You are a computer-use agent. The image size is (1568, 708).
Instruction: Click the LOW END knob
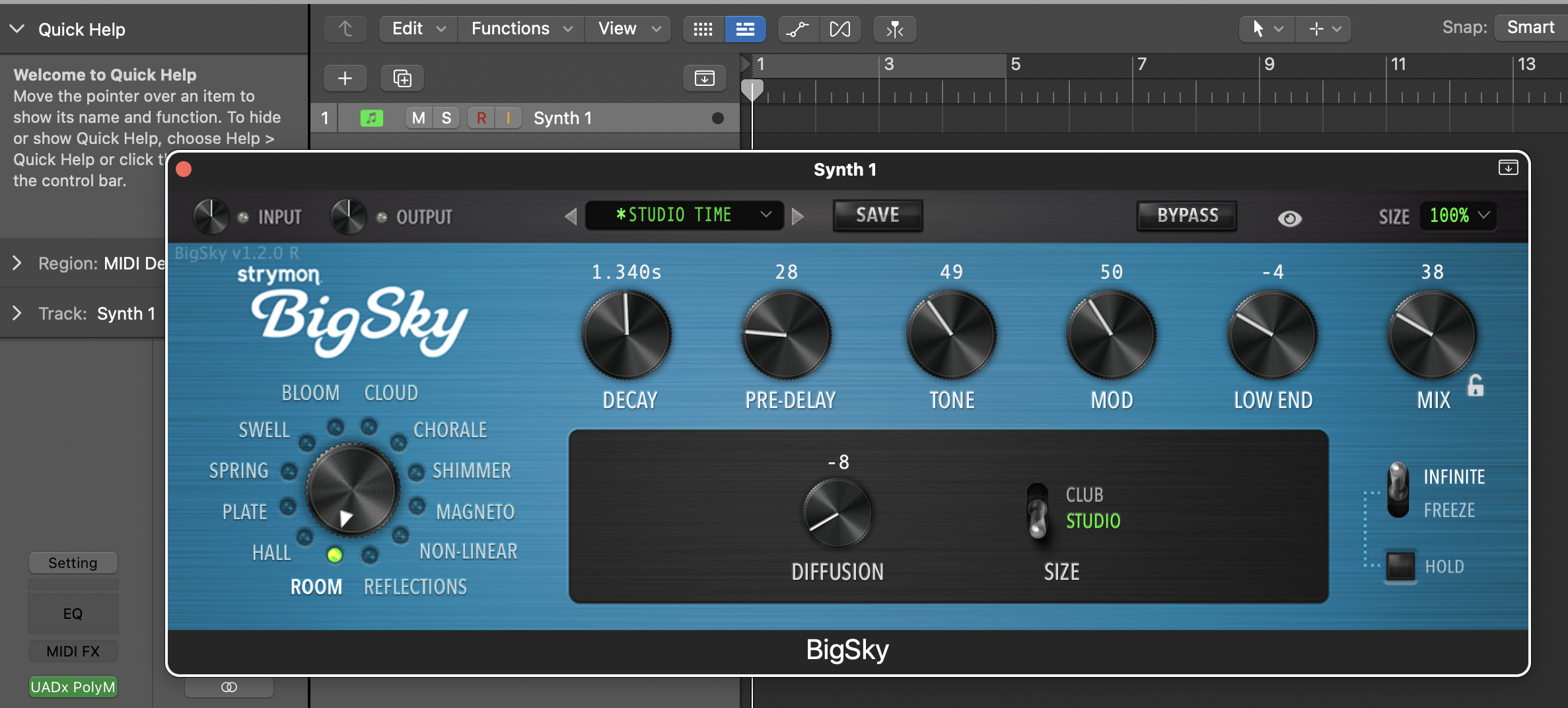point(1273,335)
